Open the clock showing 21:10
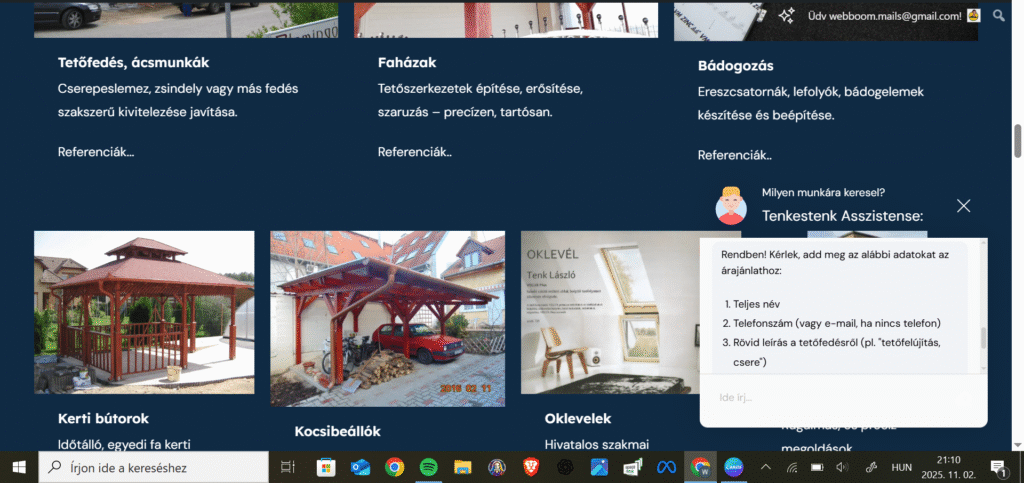This screenshot has height=483, width=1024. coord(948,467)
